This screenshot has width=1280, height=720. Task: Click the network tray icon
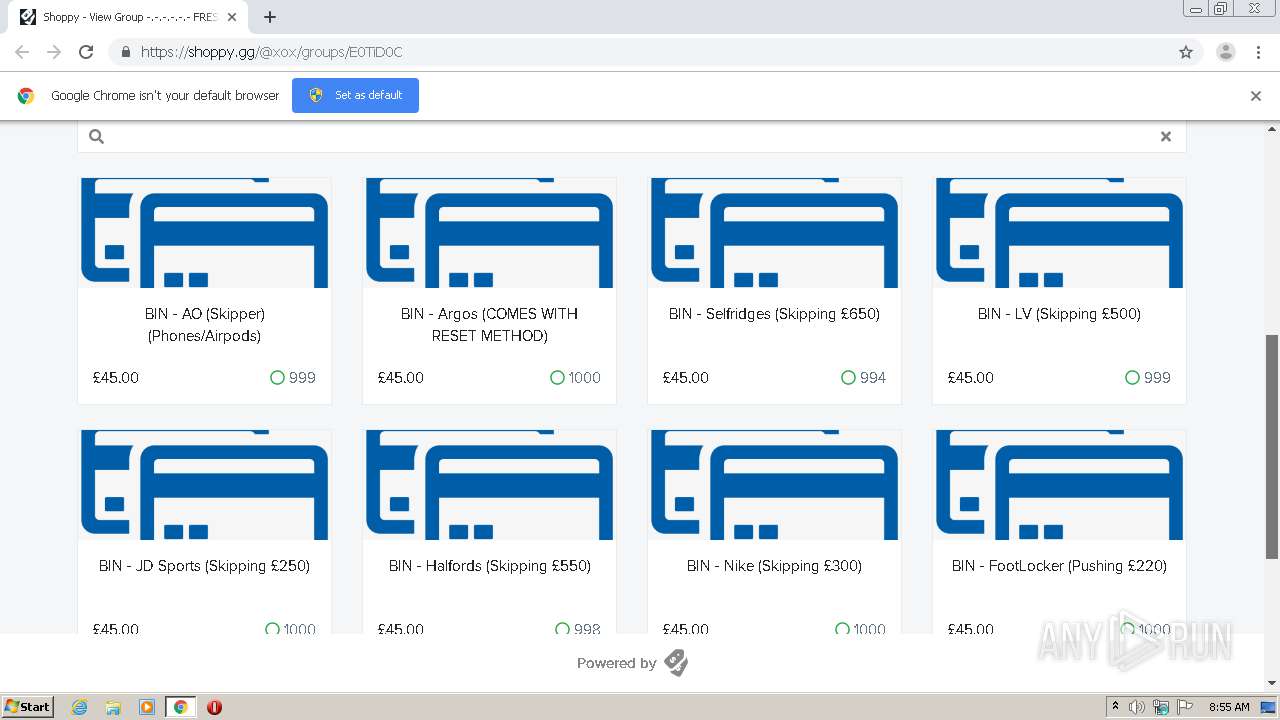click(x=1161, y=707)
